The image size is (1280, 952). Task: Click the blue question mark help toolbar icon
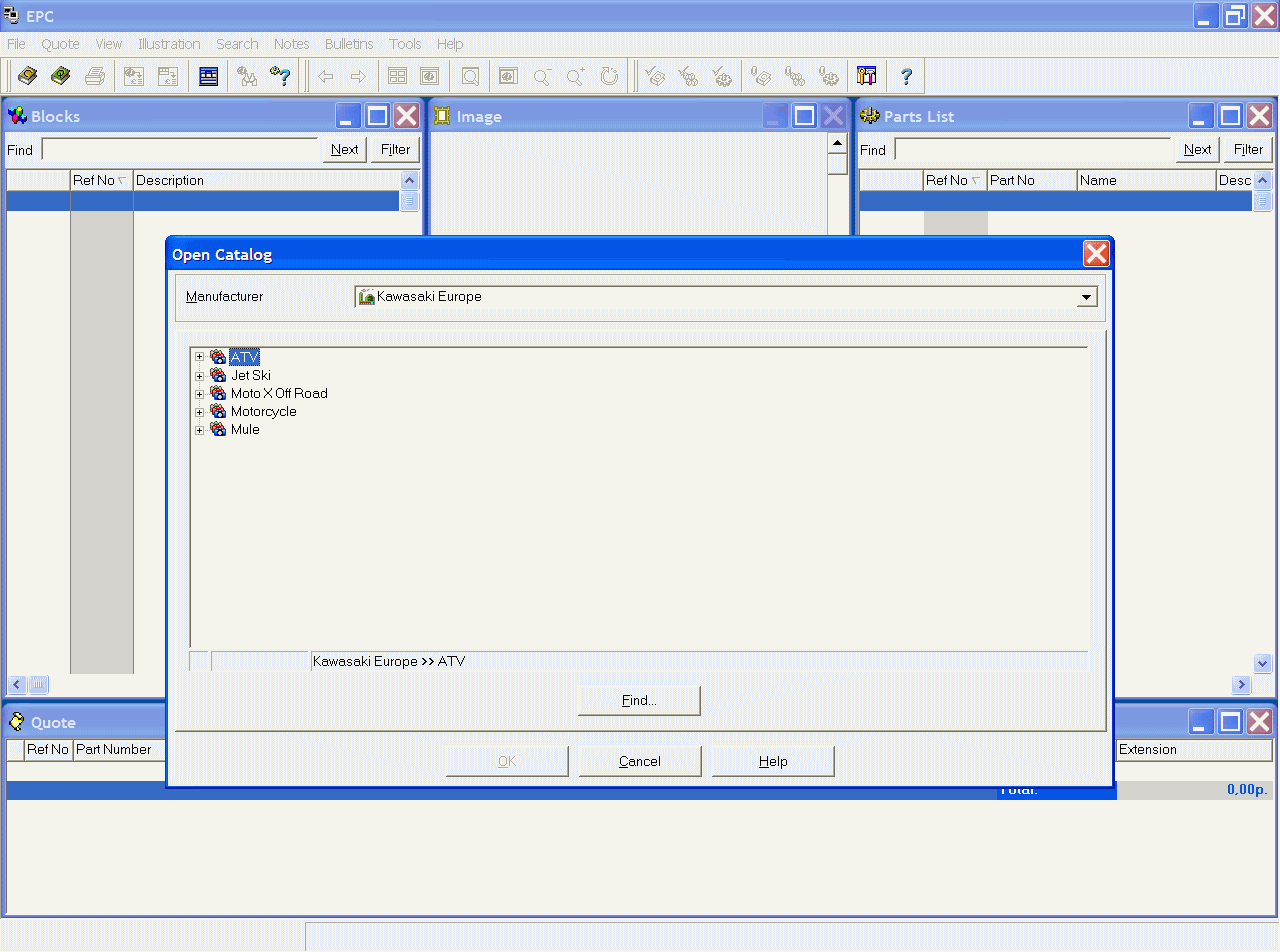click(x=906, y=76)
